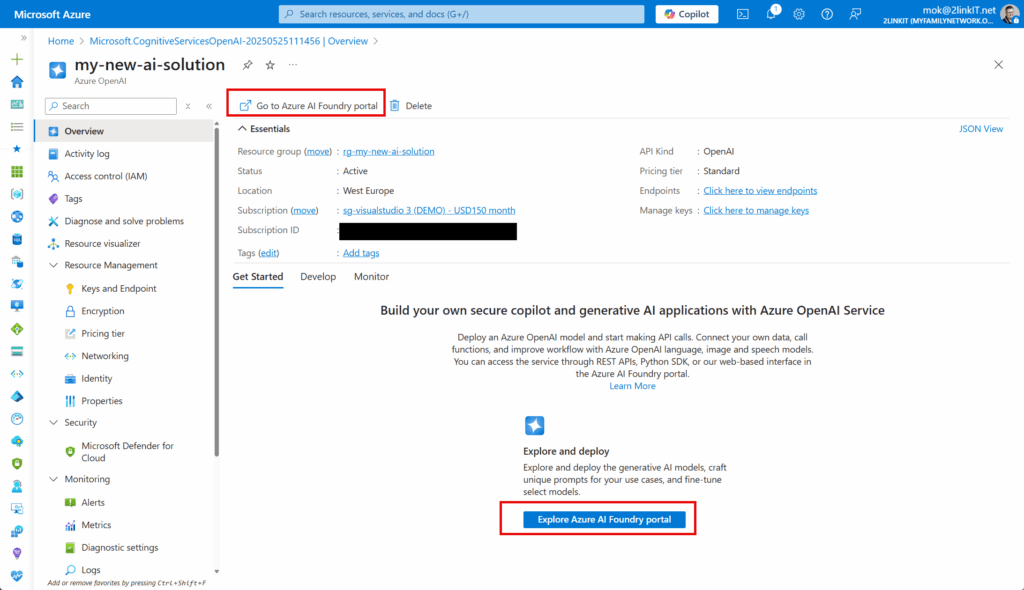
Task: Open the Copilot button
Action: [x=686, y=14]
